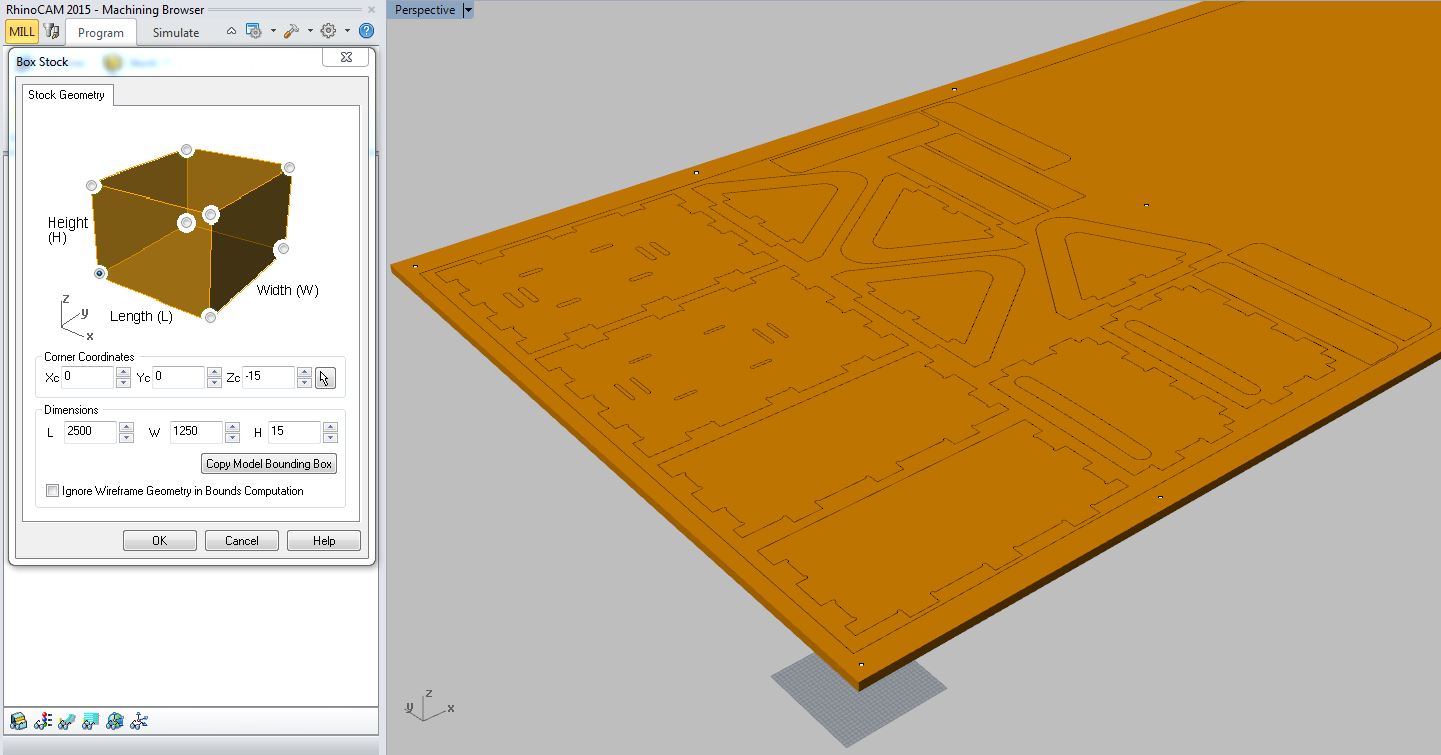Increase the Yc value with up spinner
1441x755 pixels.
pos(214,372)
